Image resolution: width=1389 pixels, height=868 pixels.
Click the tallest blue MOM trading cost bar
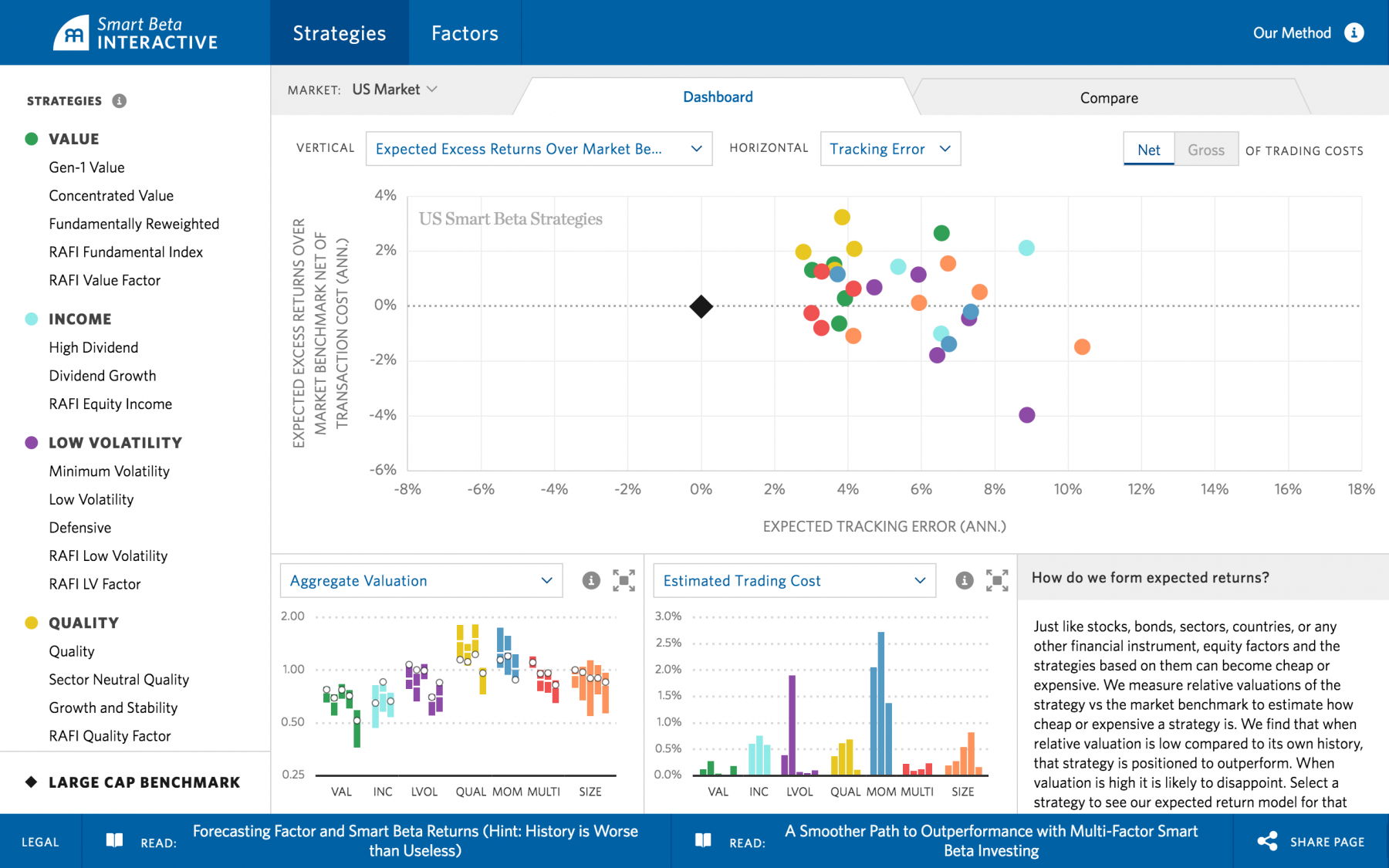881,703
